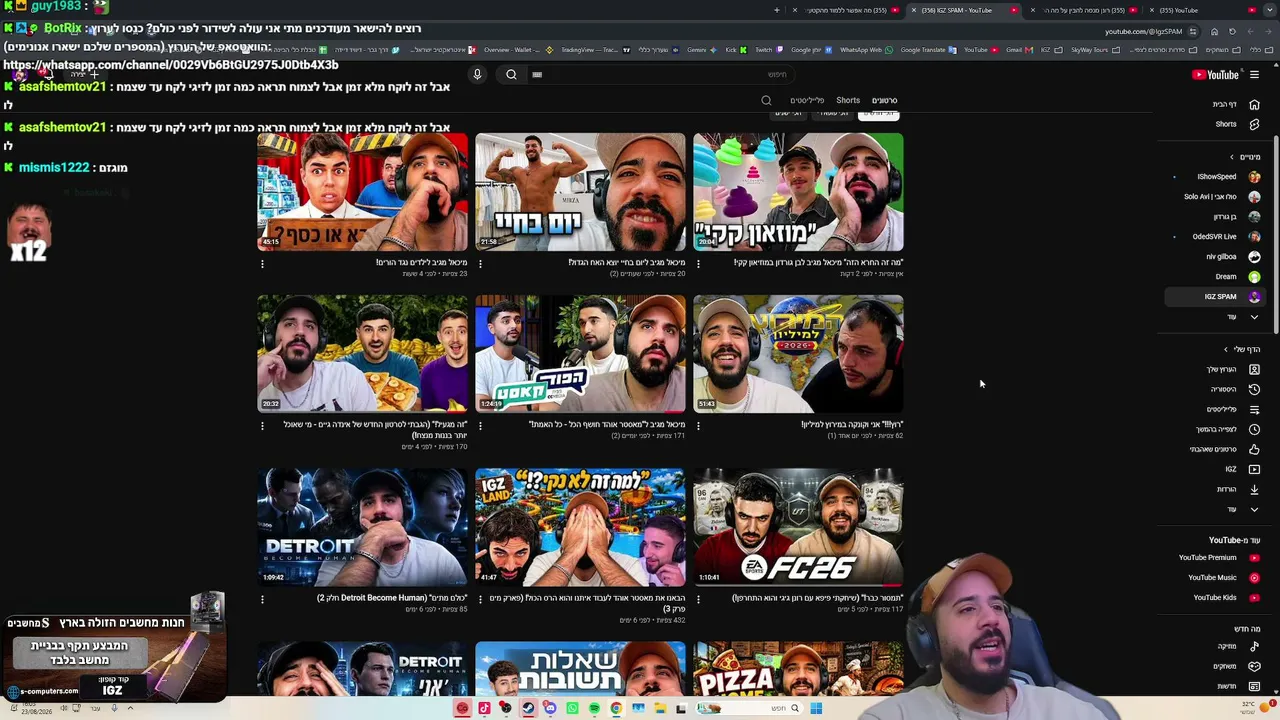Open the YouTube guide hamburger menu
This screenshot has height=720, width=1280.
click(1254, 75)
